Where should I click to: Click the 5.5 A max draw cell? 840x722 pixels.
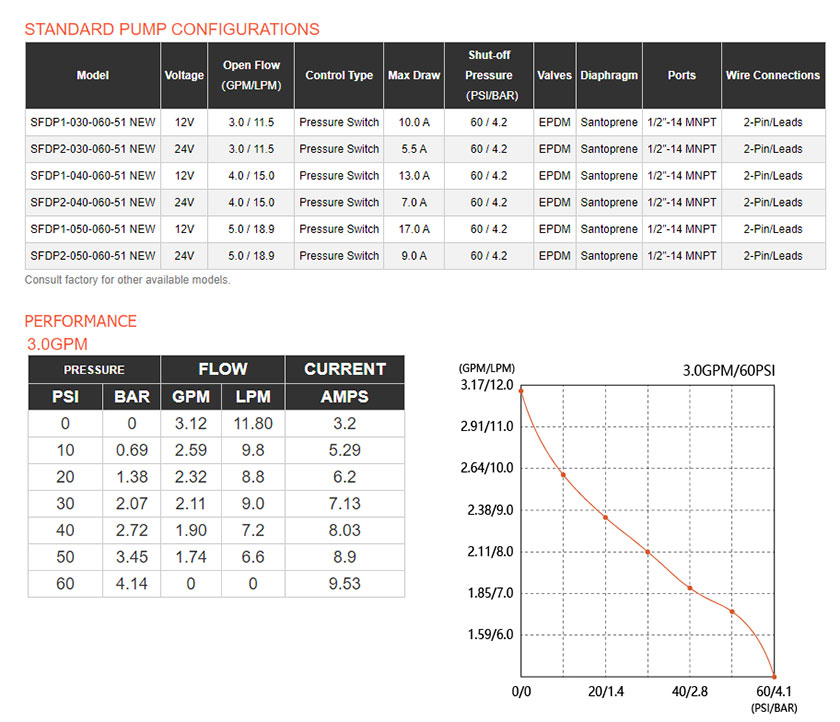(x=414, y=149)
